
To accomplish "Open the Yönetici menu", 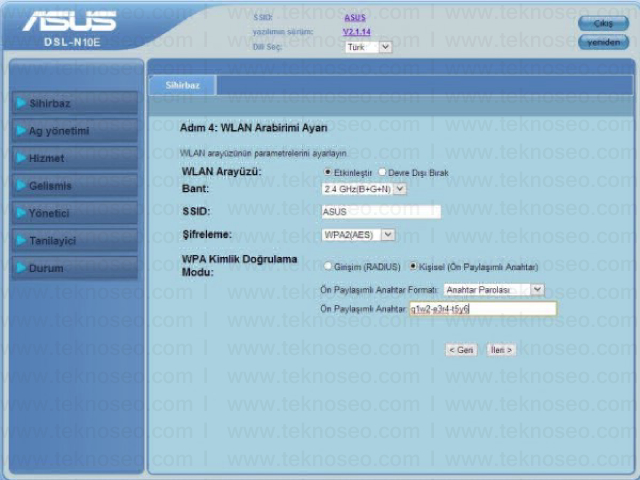I will click(75, 213).
